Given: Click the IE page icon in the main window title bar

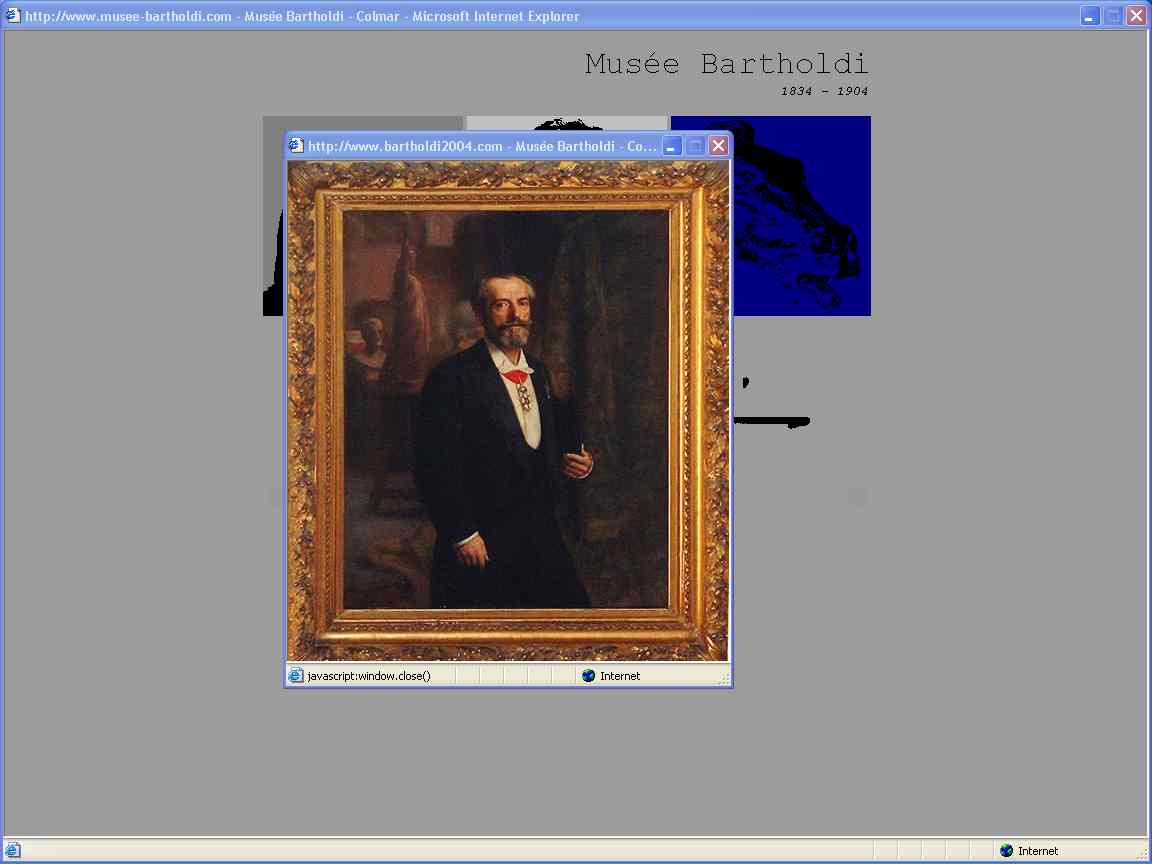Looking at the screenshot, I should click(x=13, y=16).
